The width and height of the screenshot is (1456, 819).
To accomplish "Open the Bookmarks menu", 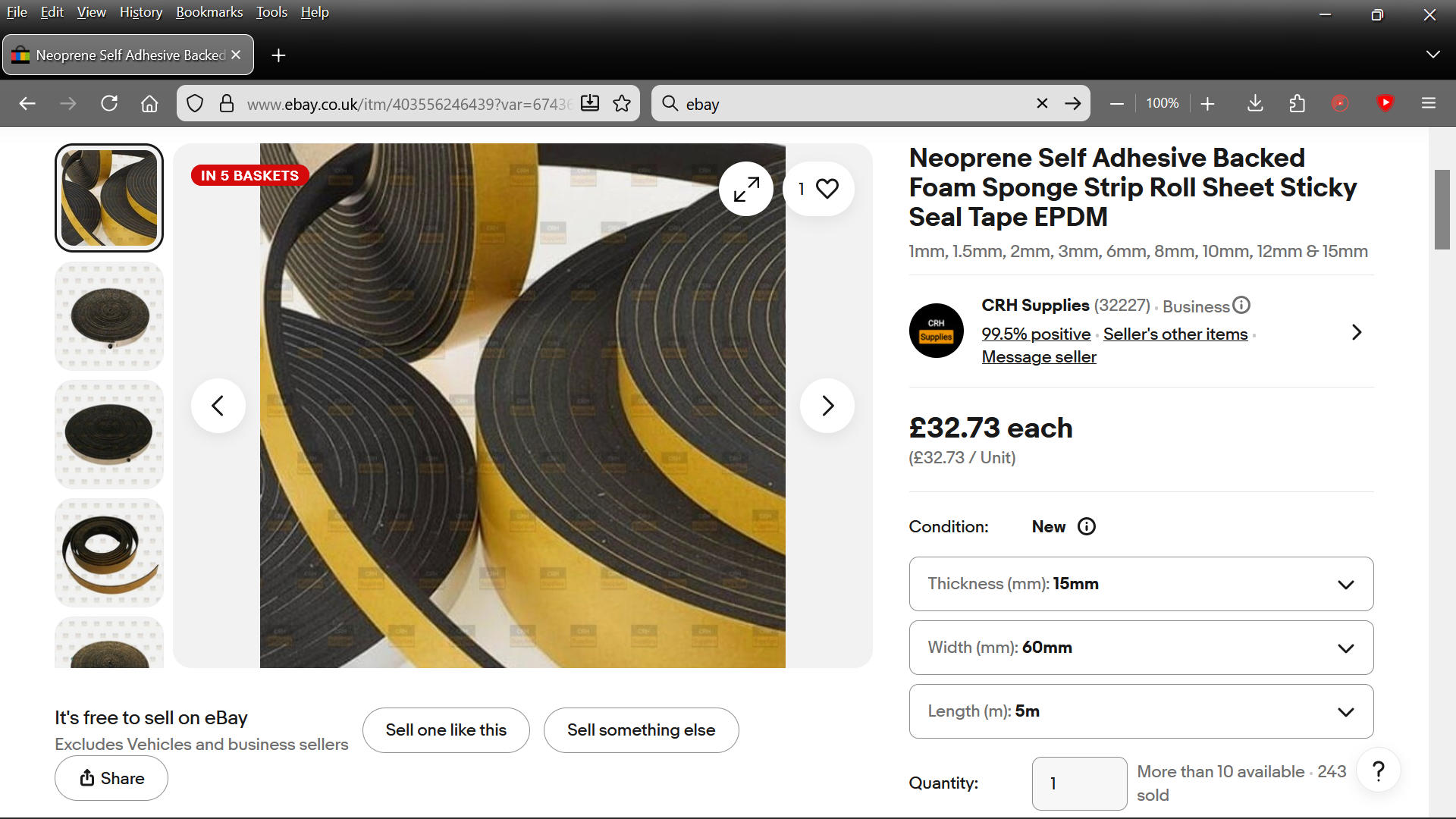I will [209, 12].
